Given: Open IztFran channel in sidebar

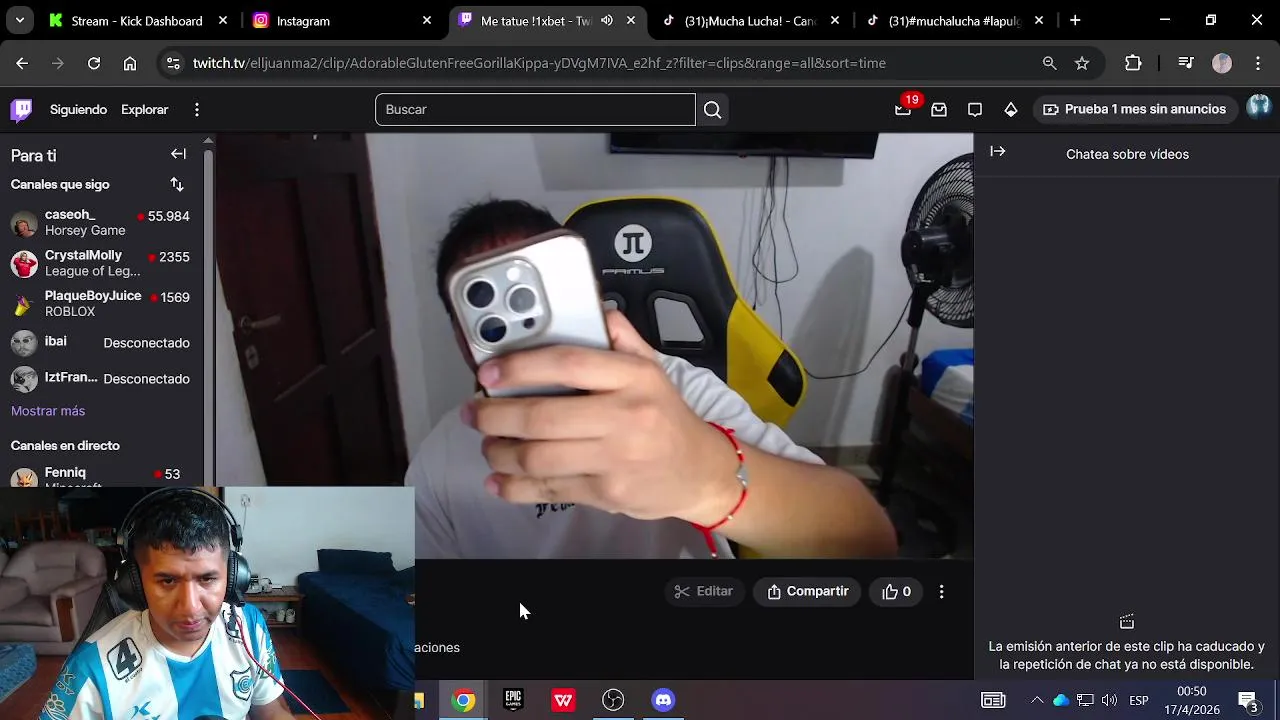Looking at the screenshot, I should [100, 378].
